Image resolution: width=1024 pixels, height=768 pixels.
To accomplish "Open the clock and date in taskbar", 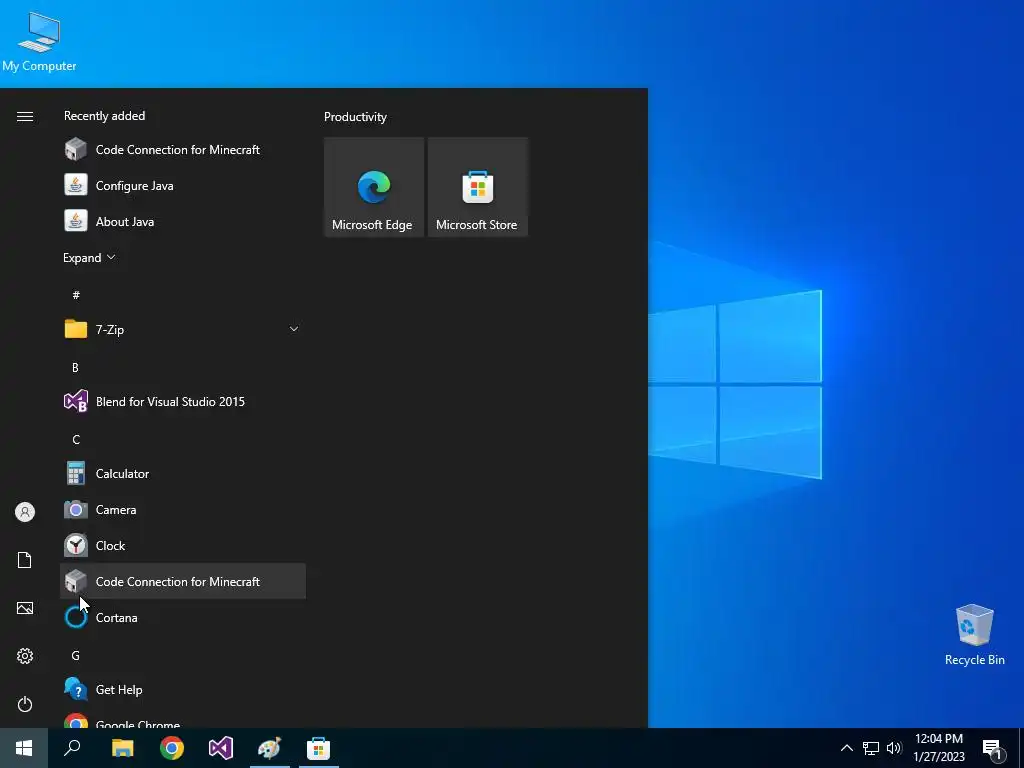I will pyautogui.click(x=939, y=748).
